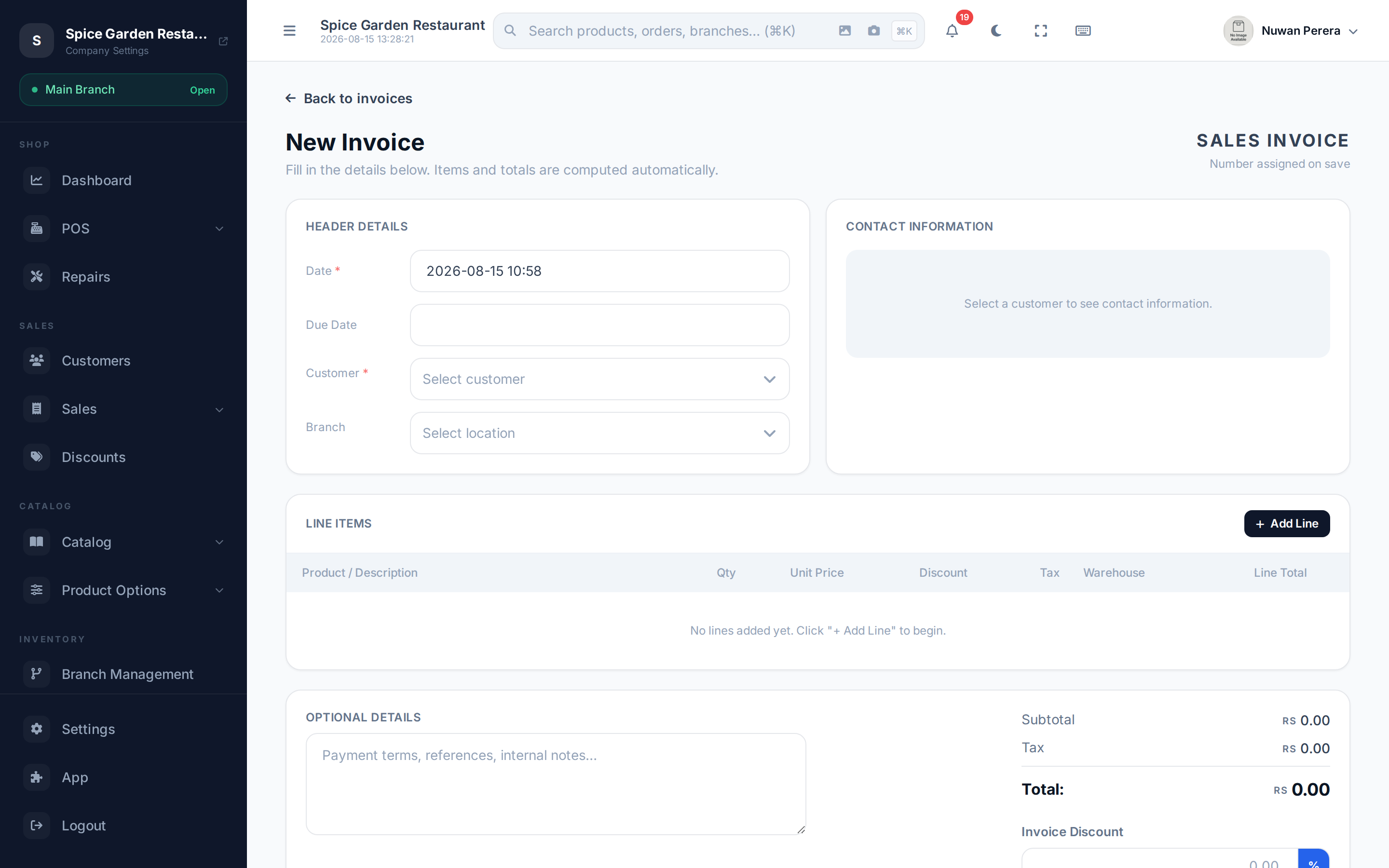This screenshot has height=868, width=1389.
Task: Click the POS register icon
Action: point(37,229)
